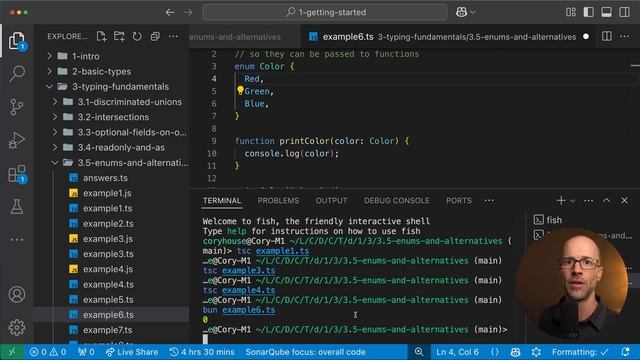The height and width of the screenshot is (360, 640).
Task: Go forward in navigation history
Action: (x=188, y=12)
